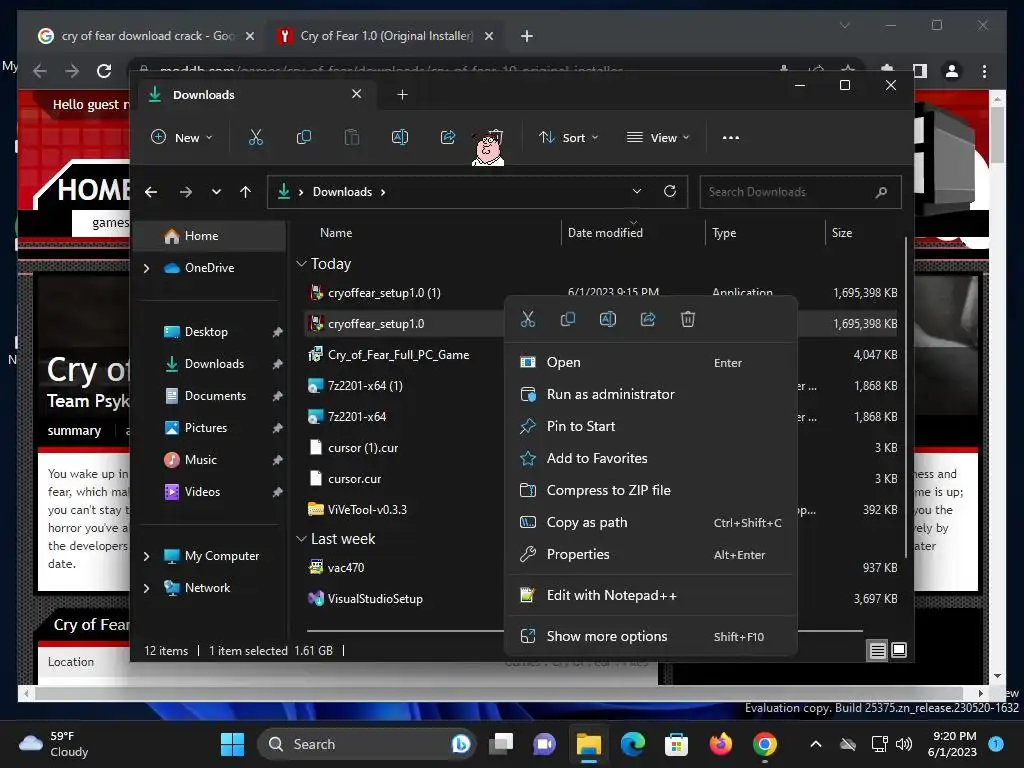Choose Pin to Start
This screenshot has height=768, width=1024.
click(x=651, y=426)
